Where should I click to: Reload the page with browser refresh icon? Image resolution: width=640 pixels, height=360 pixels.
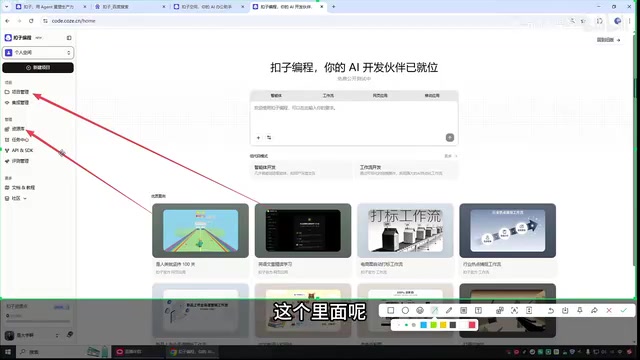31,21
